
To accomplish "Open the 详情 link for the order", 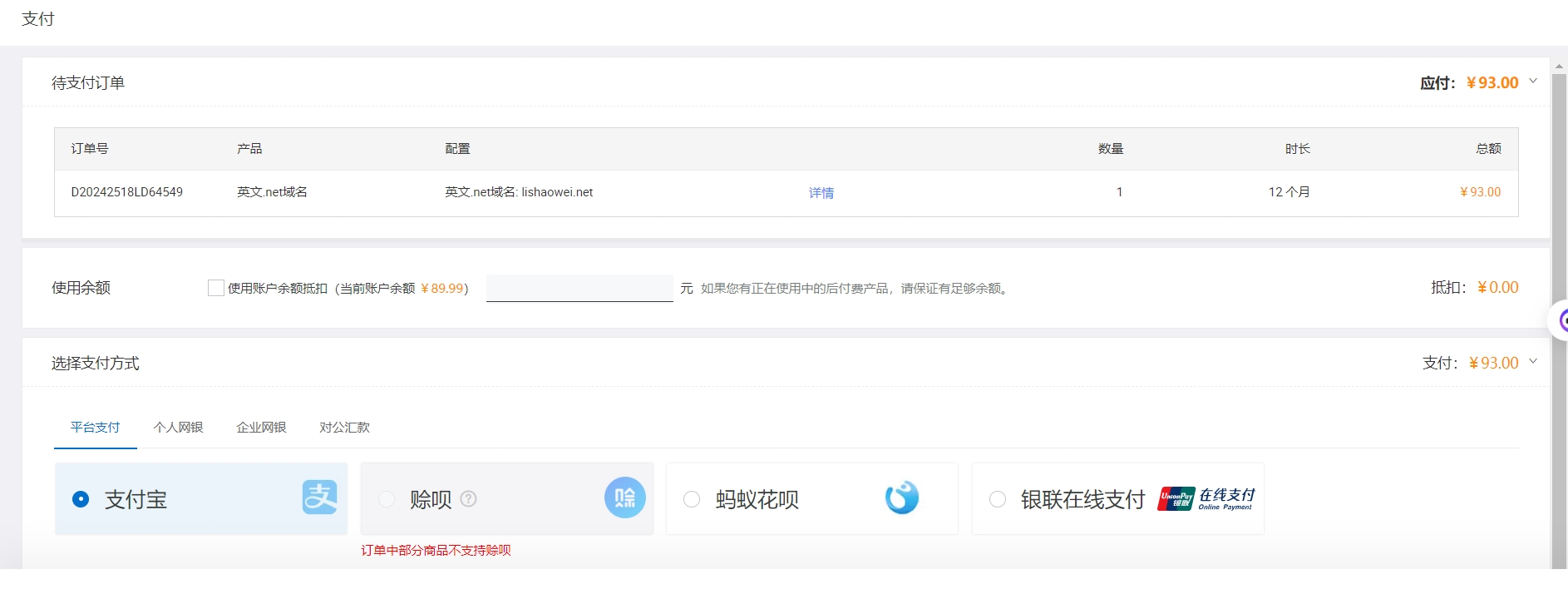I will [x=821, y=192].
